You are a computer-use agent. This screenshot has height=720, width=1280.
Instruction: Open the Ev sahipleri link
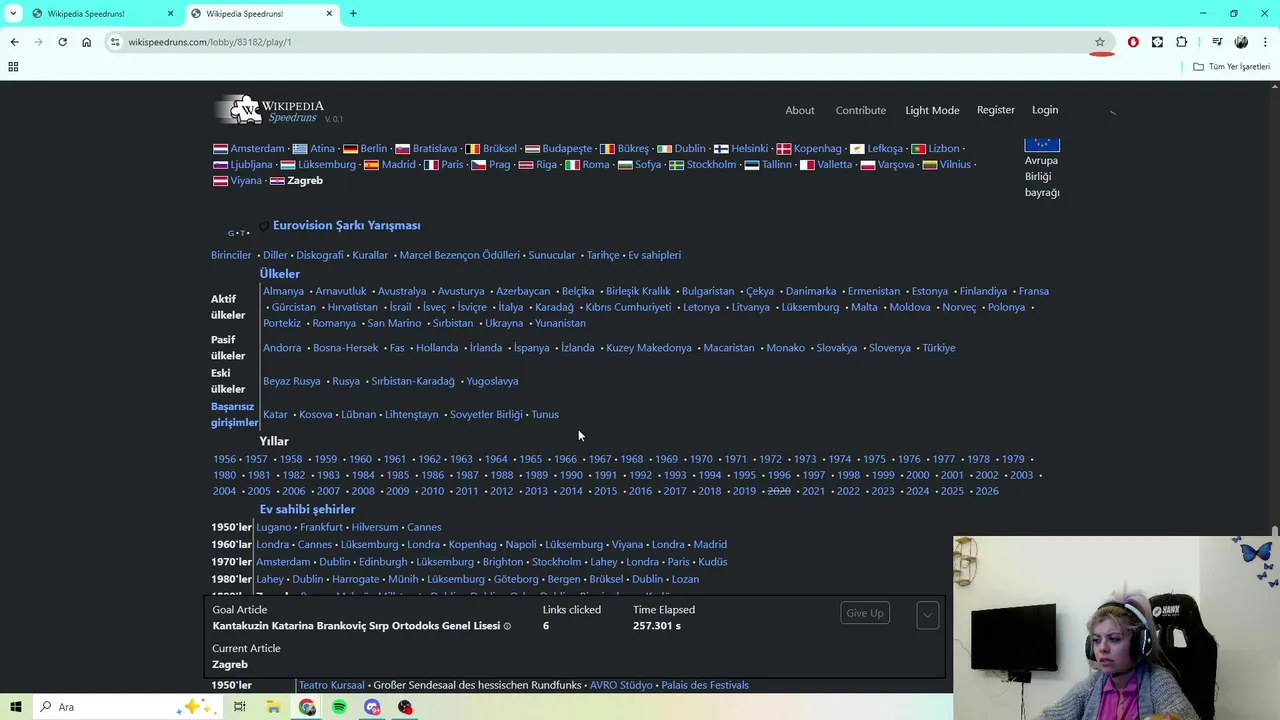tap(654, 255)
